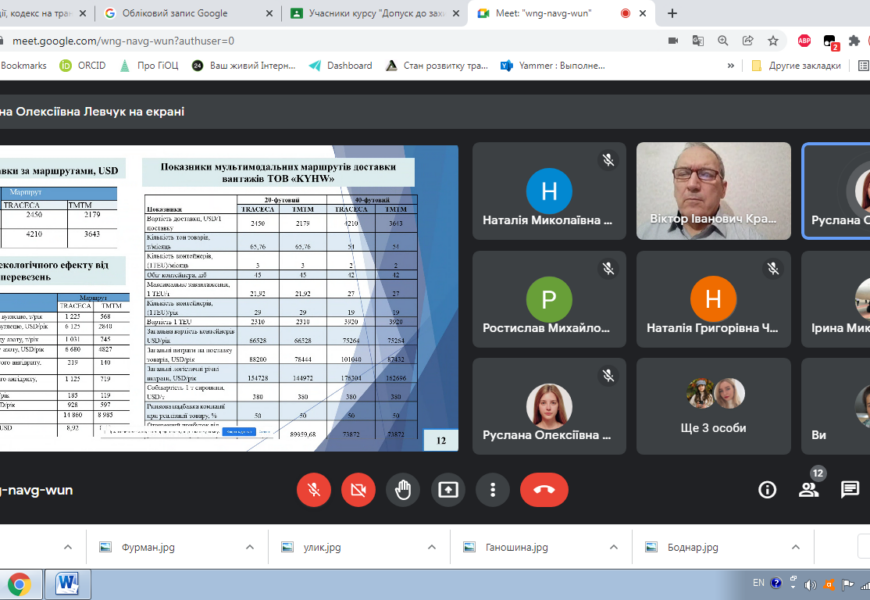Open meeting details info icon
870x600 pixels.
(767, 489)
